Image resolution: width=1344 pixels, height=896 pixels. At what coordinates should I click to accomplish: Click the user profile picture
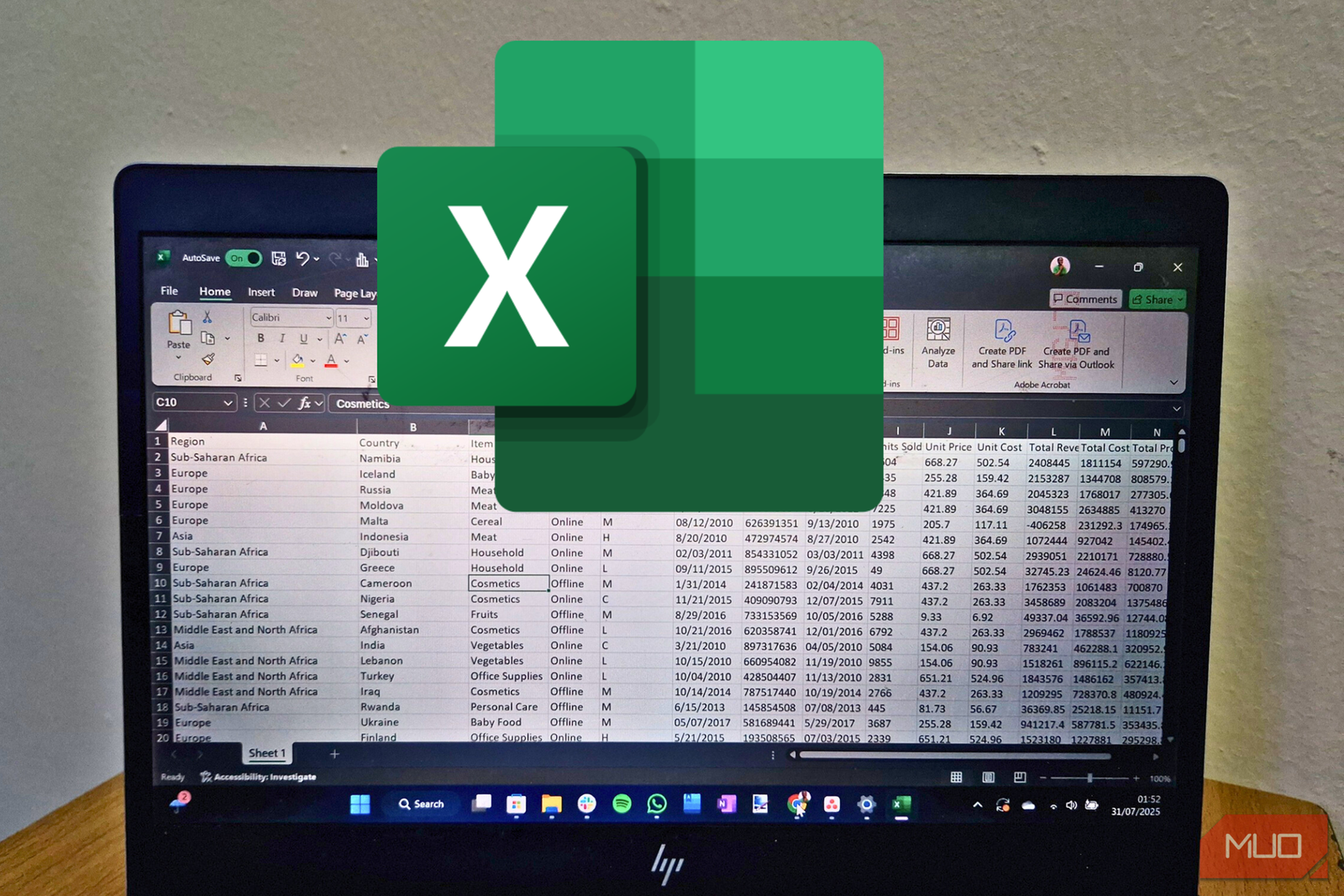point(1060,266)
